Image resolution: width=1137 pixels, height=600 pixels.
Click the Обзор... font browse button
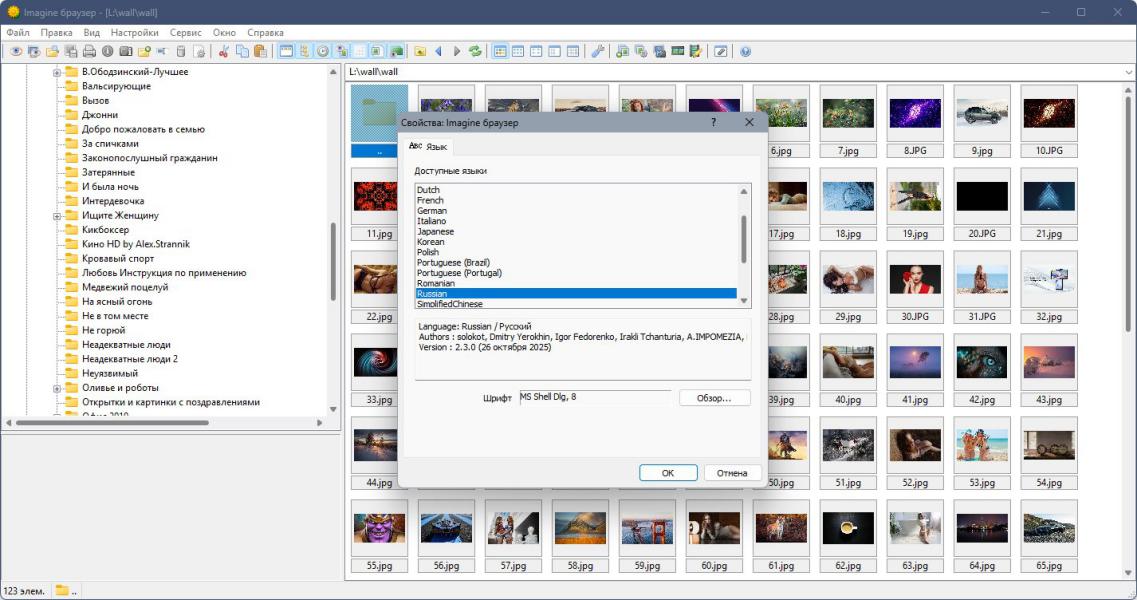click(715, 398)
